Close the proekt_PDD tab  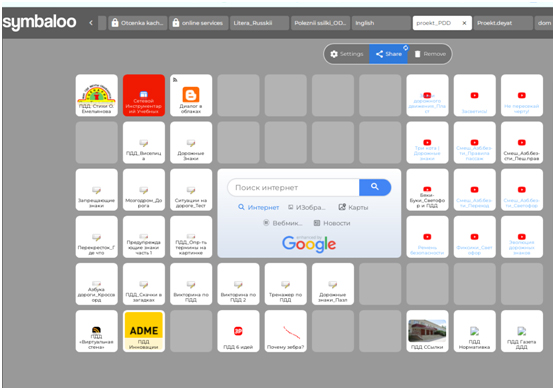click(x=464, y=23)
